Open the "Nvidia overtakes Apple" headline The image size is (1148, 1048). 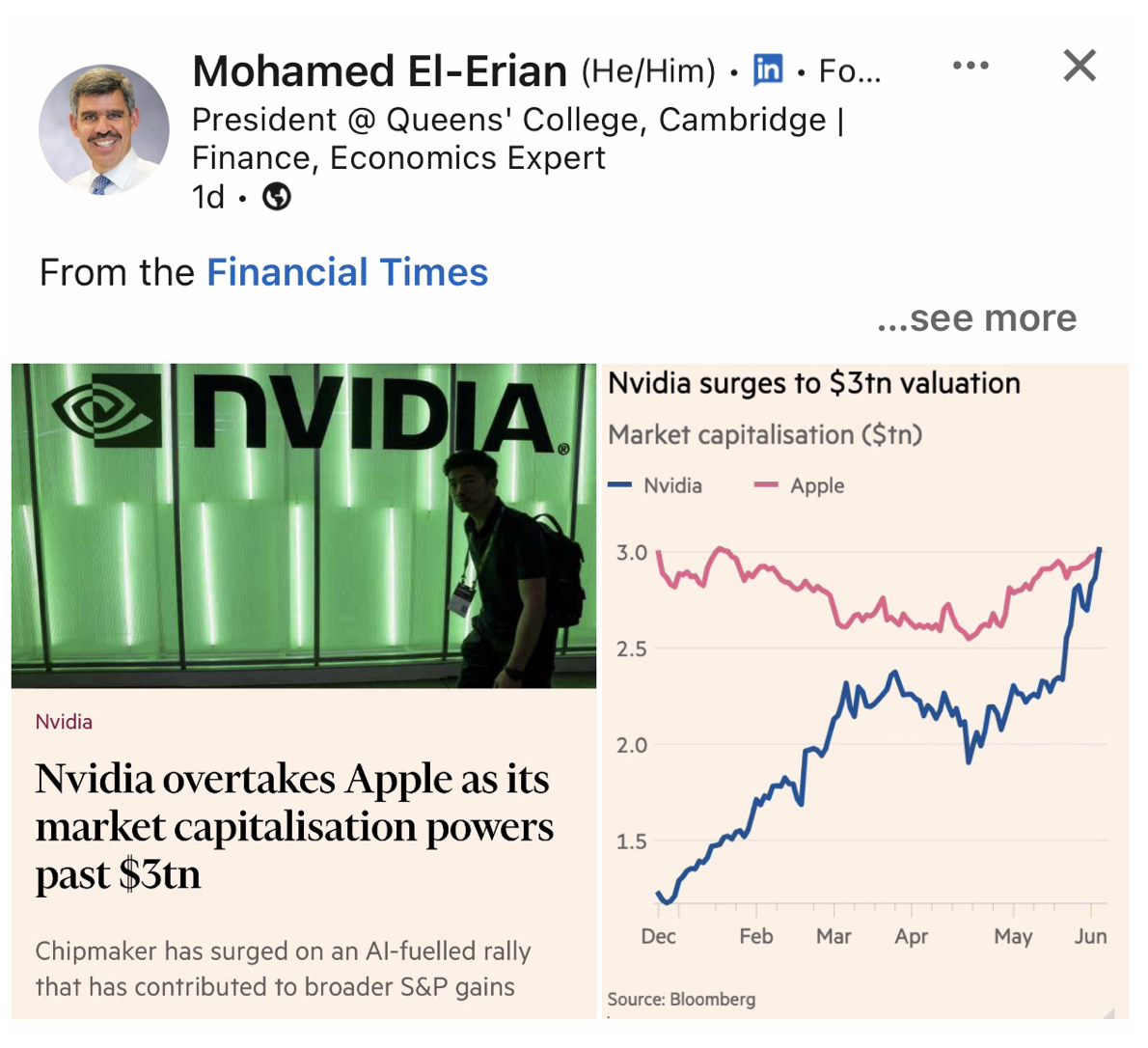(294, 826)
